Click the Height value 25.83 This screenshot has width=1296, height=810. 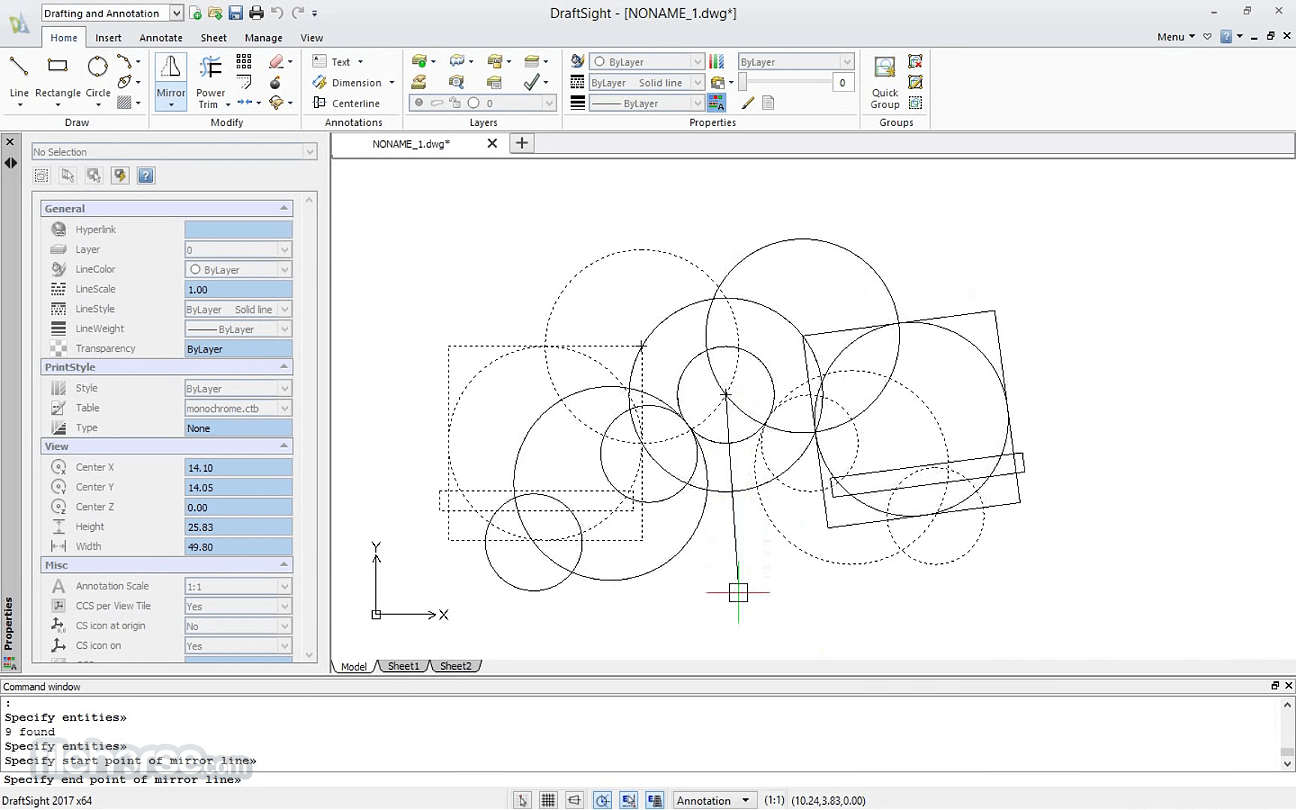click(238, 527)
